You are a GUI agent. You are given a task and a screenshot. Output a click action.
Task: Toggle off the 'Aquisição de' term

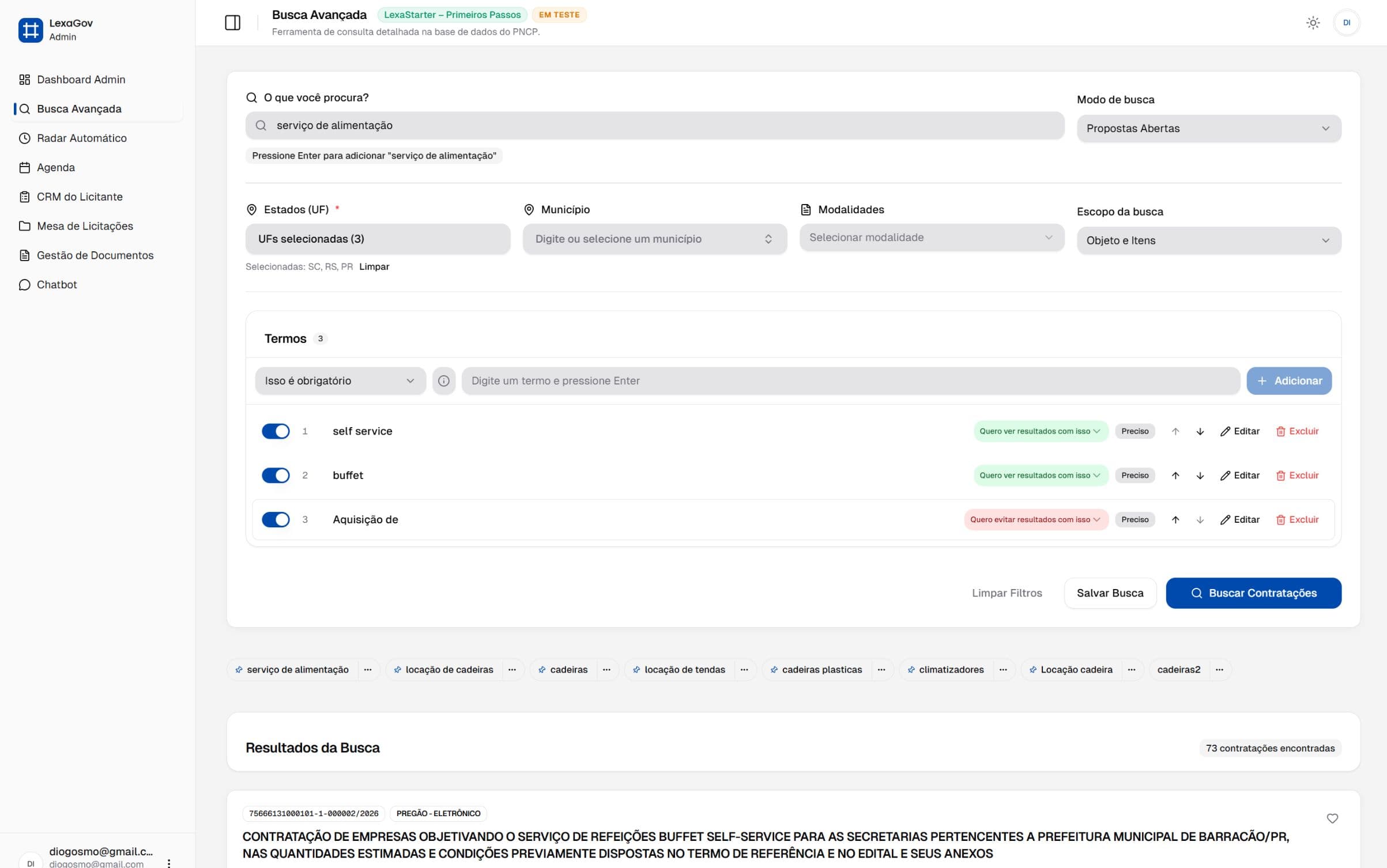click(x=276, y=519)
